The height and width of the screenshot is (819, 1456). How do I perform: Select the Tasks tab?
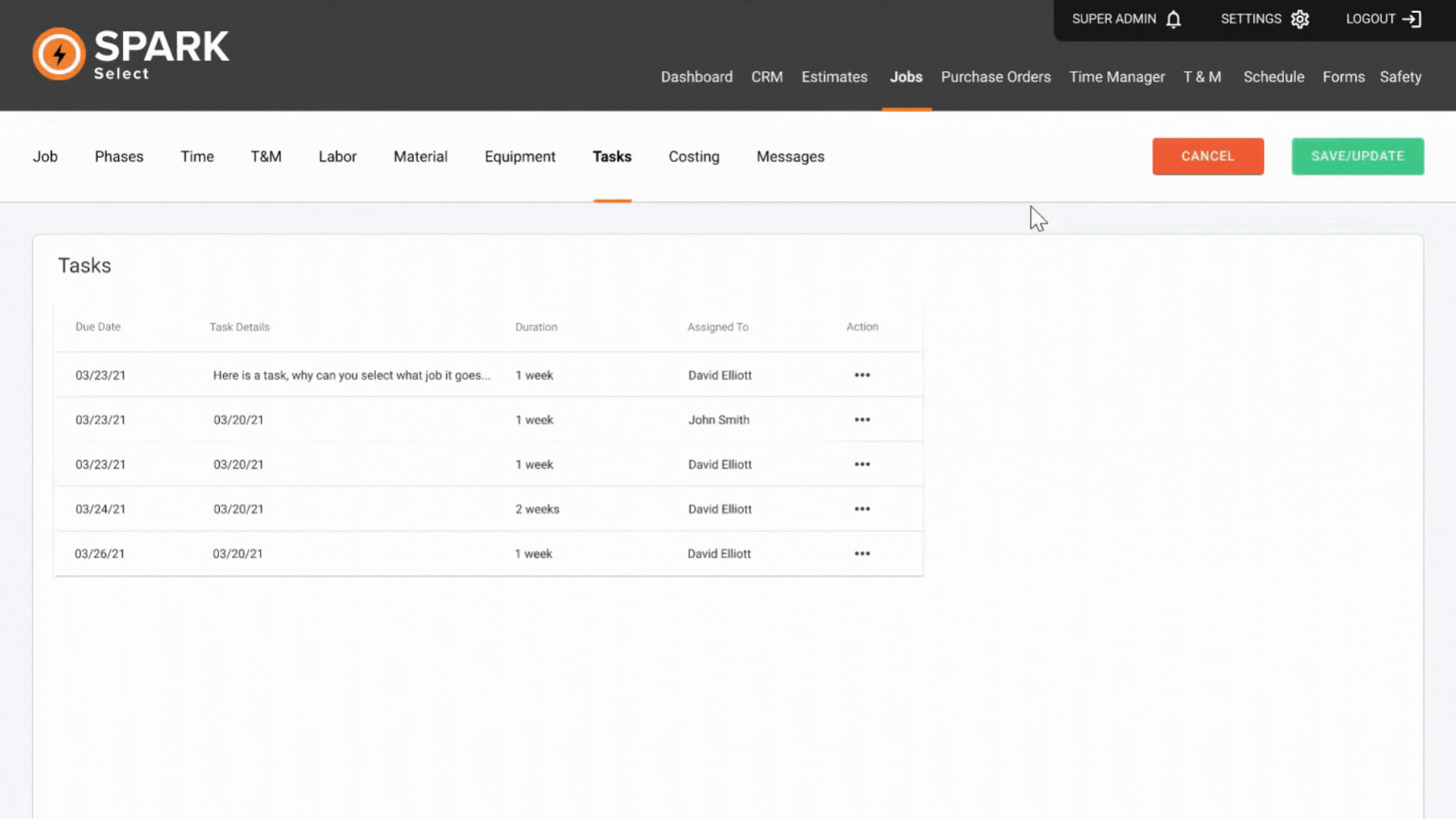(612, 156)
